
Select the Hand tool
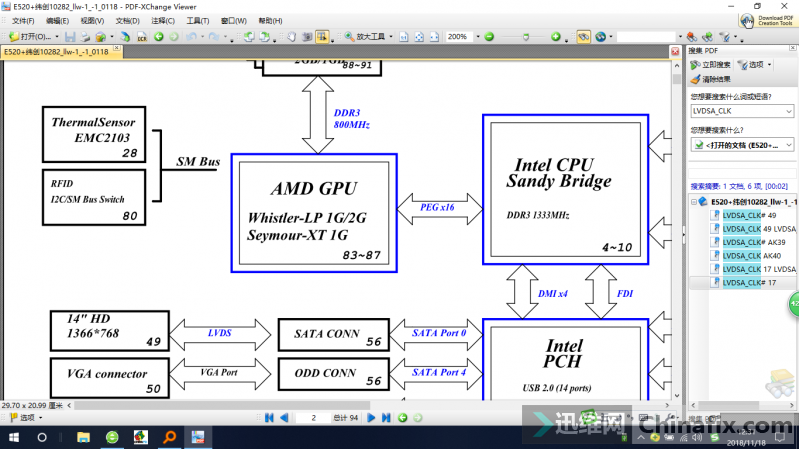point(291,37)
